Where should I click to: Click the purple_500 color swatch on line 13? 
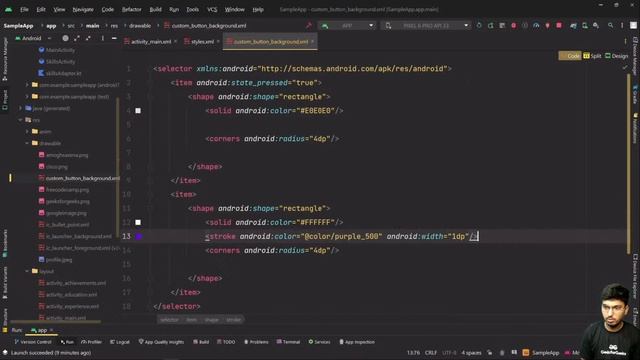coord(139,236)
